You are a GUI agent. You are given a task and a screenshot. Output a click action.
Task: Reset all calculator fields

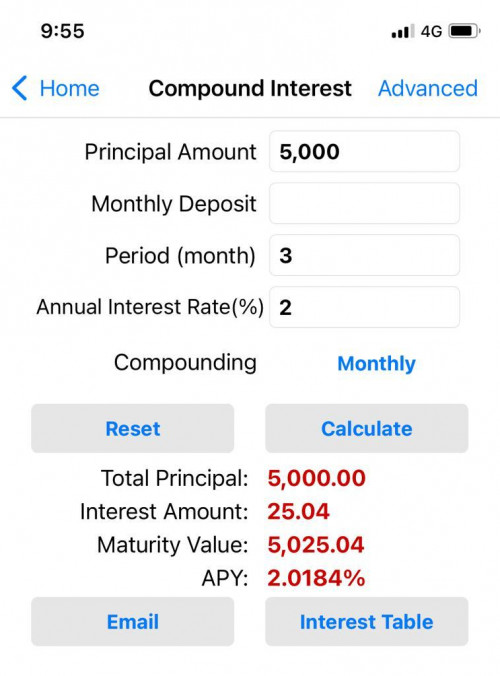[133, 429]
